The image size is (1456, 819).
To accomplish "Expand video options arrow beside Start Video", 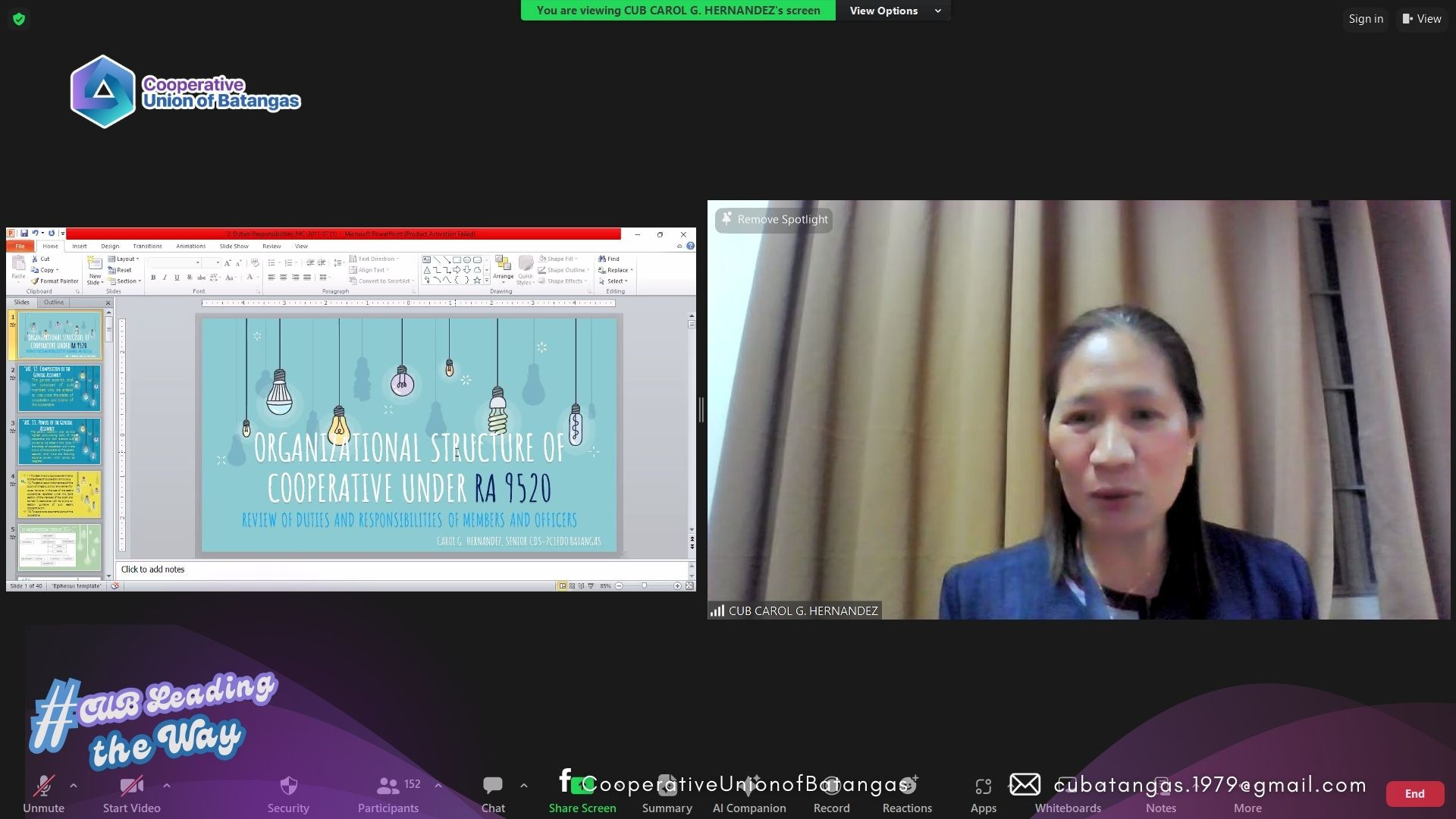I will 167,786.
